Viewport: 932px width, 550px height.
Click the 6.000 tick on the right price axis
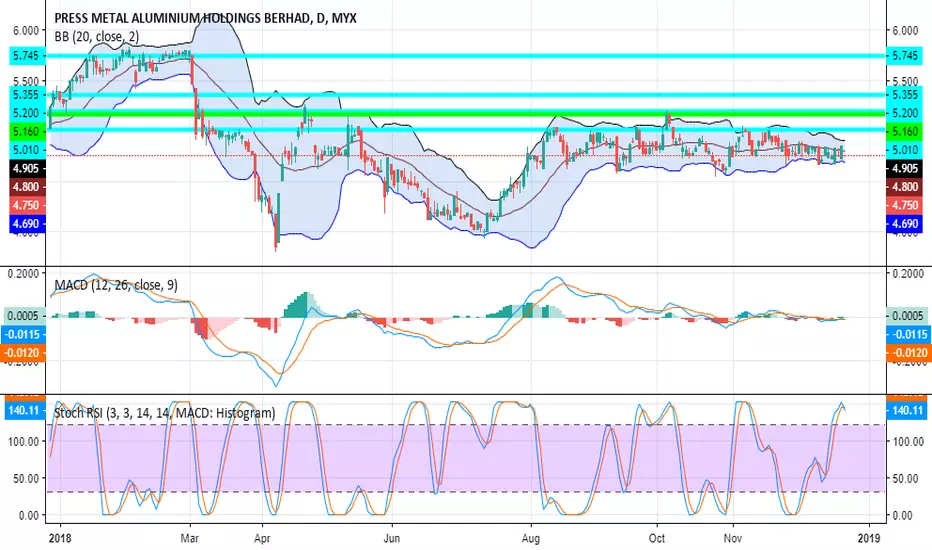[904, 30]
